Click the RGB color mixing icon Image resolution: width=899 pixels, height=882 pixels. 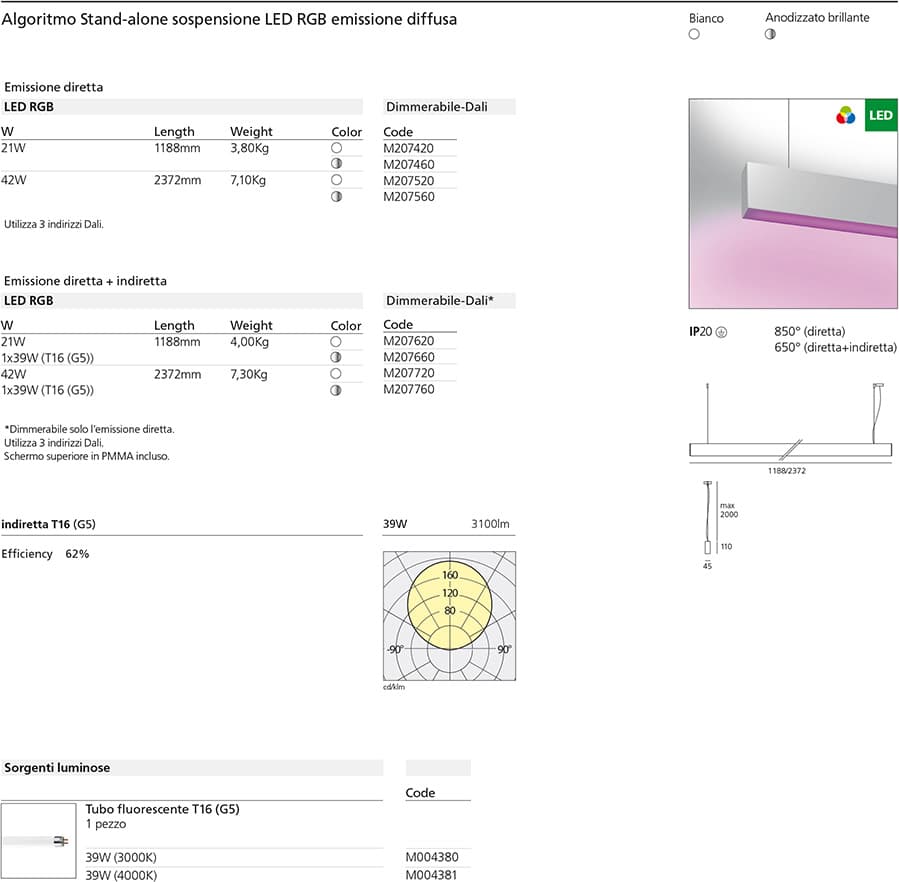pyautogui.click(x=845, y=115)
